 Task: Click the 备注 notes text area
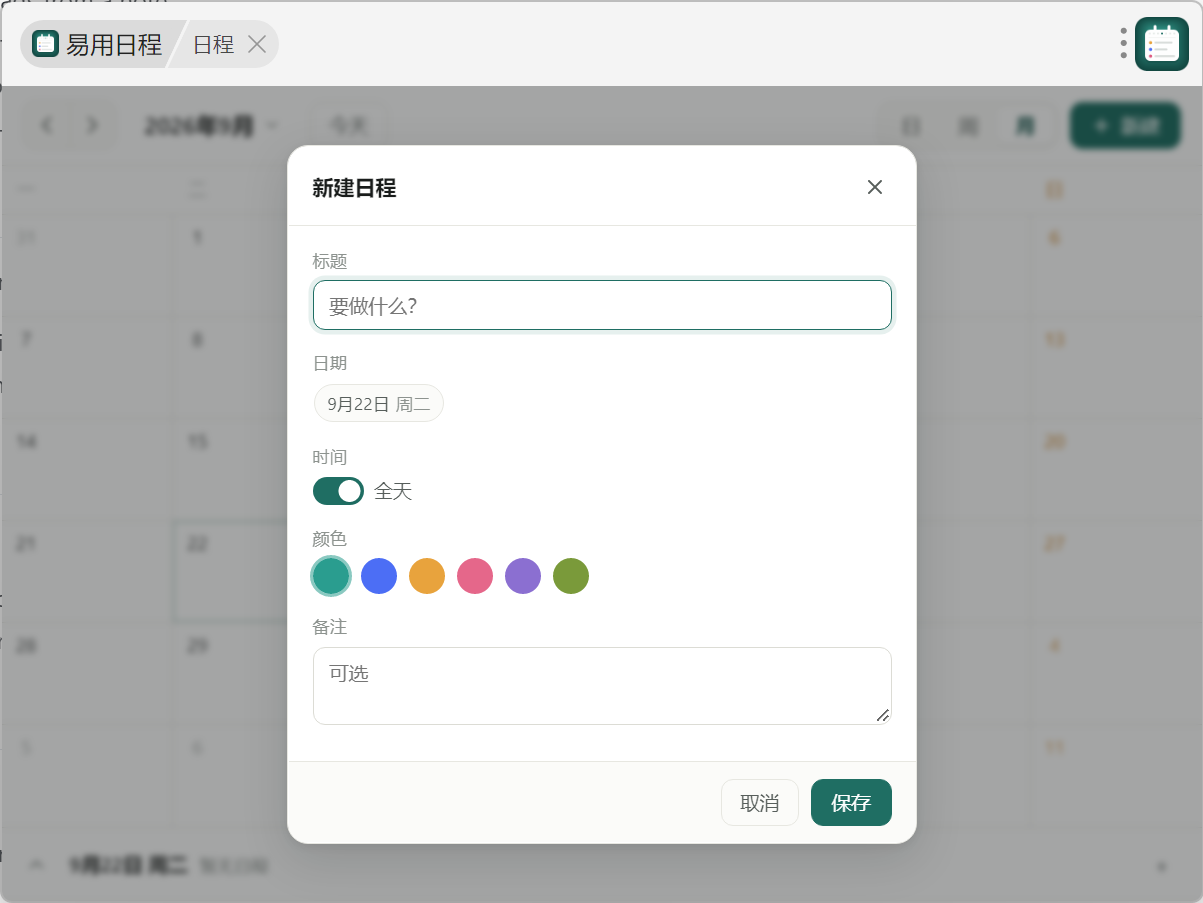tap(602, 686)
